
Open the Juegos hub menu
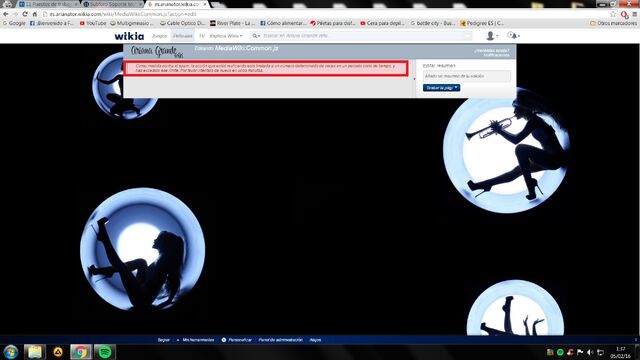(x=159, y=36)
